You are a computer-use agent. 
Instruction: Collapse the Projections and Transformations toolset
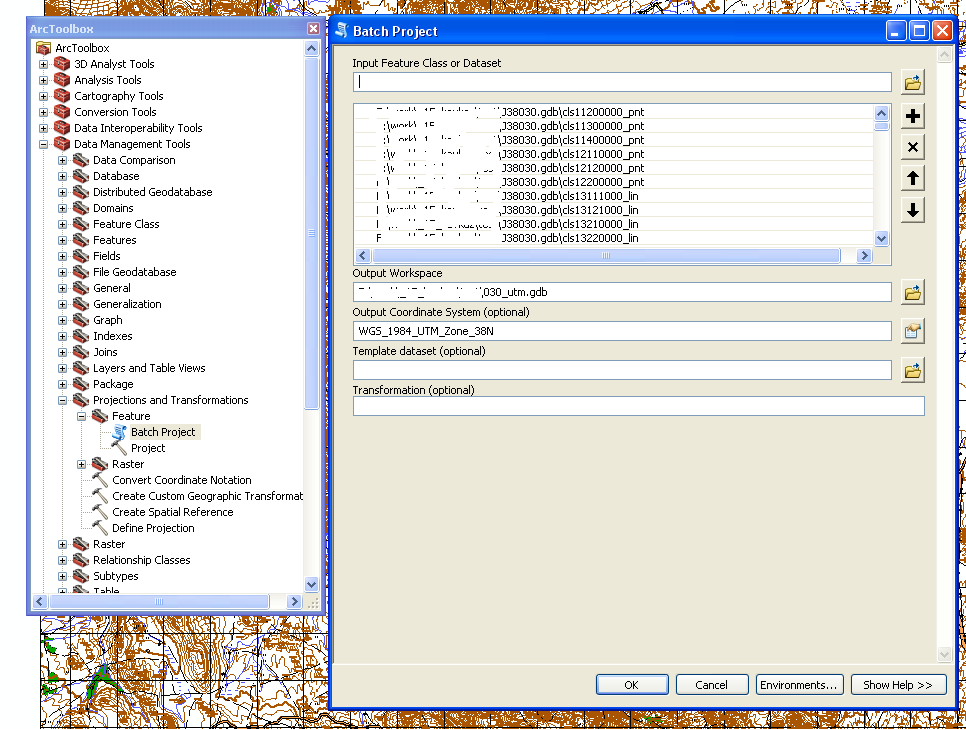tap(62, 400)
